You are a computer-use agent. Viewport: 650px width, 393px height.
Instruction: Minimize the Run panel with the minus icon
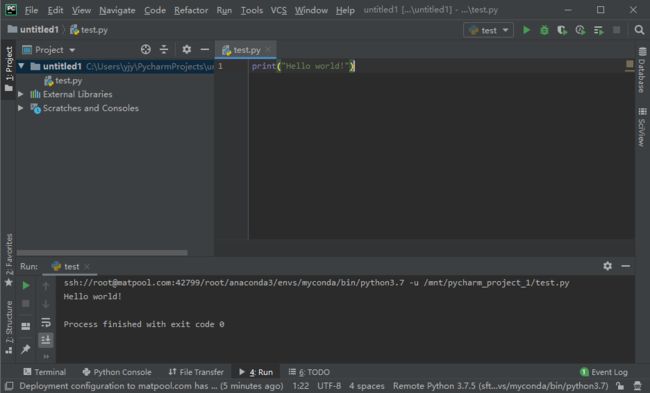pyautogui.click(x=626, y=266)
